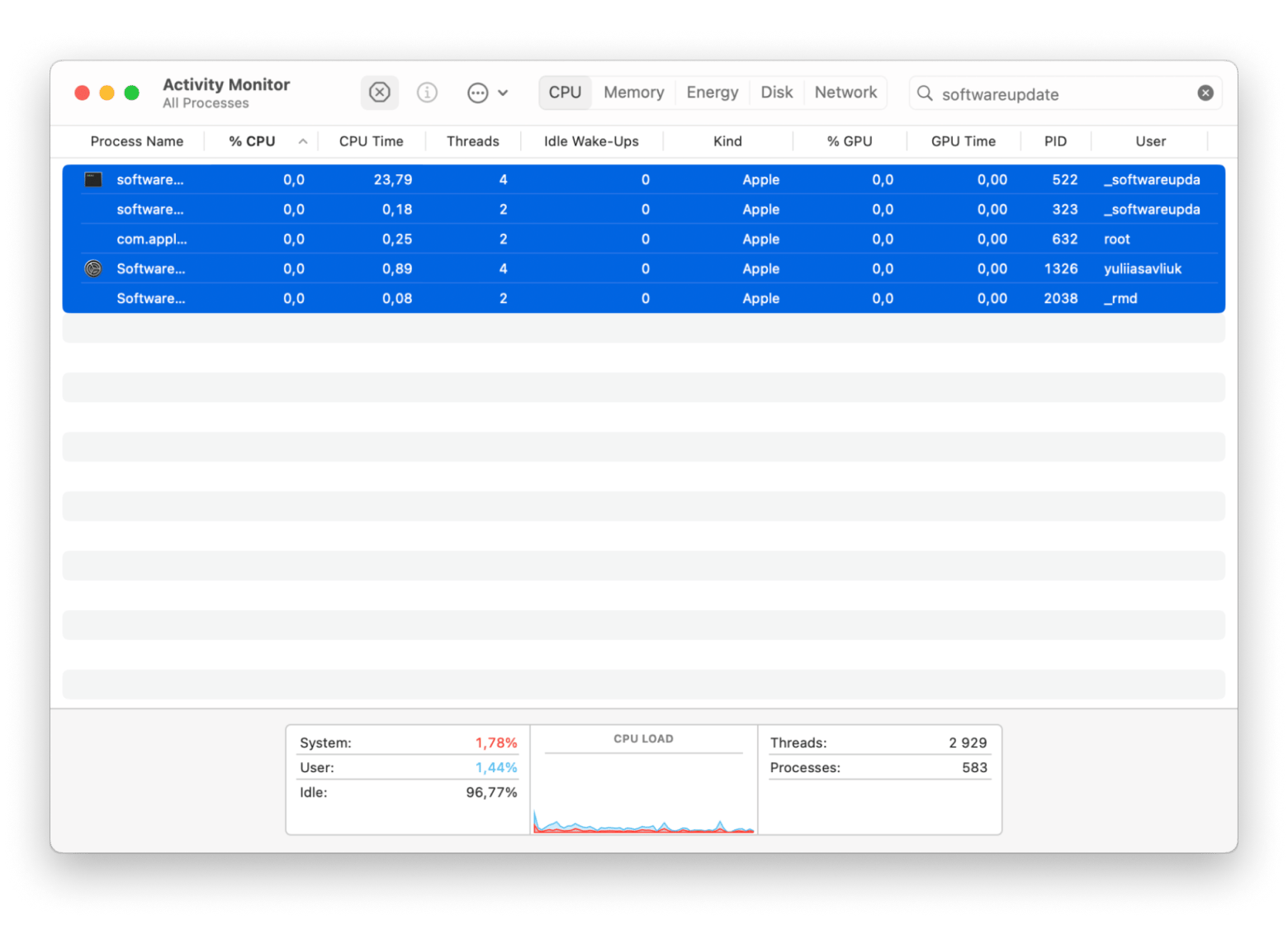
Task: Click the stop process X icon
Action: [380, 93]
